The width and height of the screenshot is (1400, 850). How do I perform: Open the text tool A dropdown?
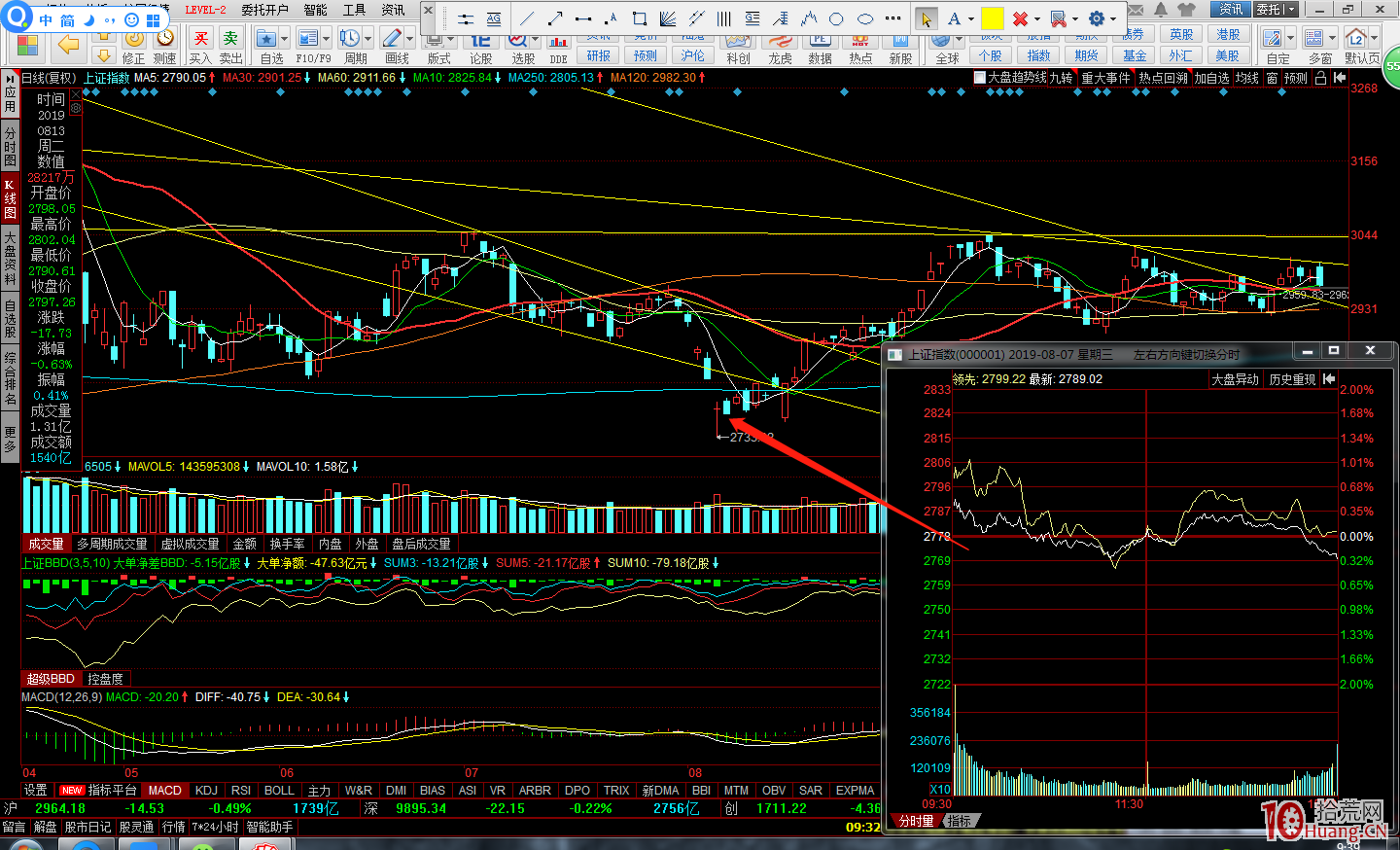click(x=970, y=18)
